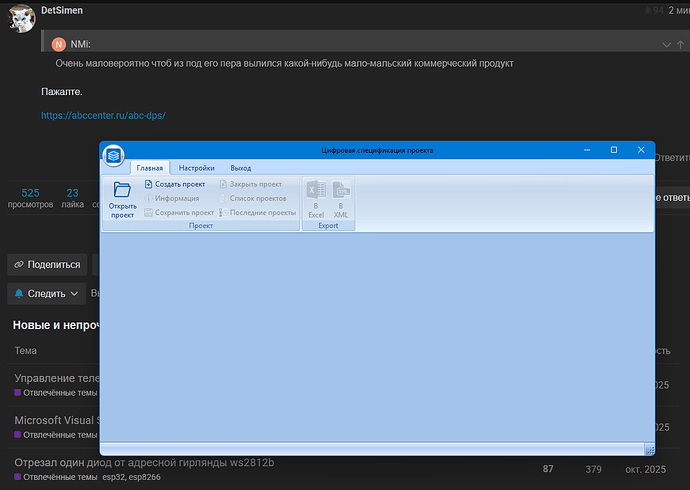Click the round application logo button
This screenshot has height=490, width=690.
coord(114,155)
